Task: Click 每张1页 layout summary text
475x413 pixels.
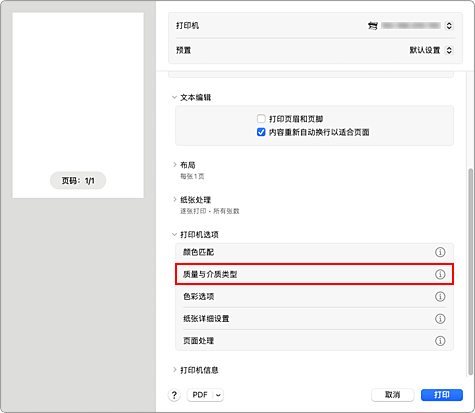Action: tap(192, 176)
